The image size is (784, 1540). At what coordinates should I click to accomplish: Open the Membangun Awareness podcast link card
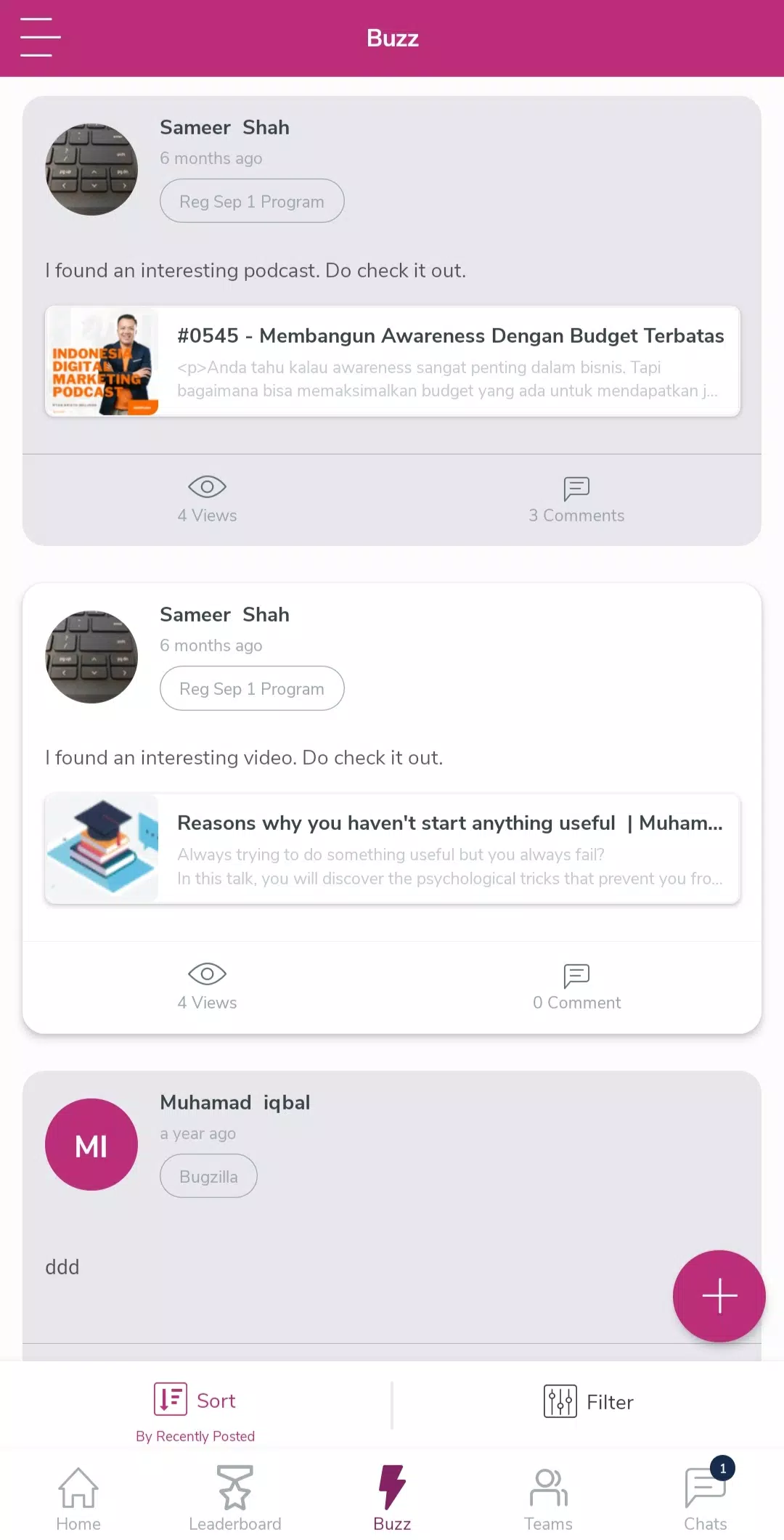click(x=393, y=362)
